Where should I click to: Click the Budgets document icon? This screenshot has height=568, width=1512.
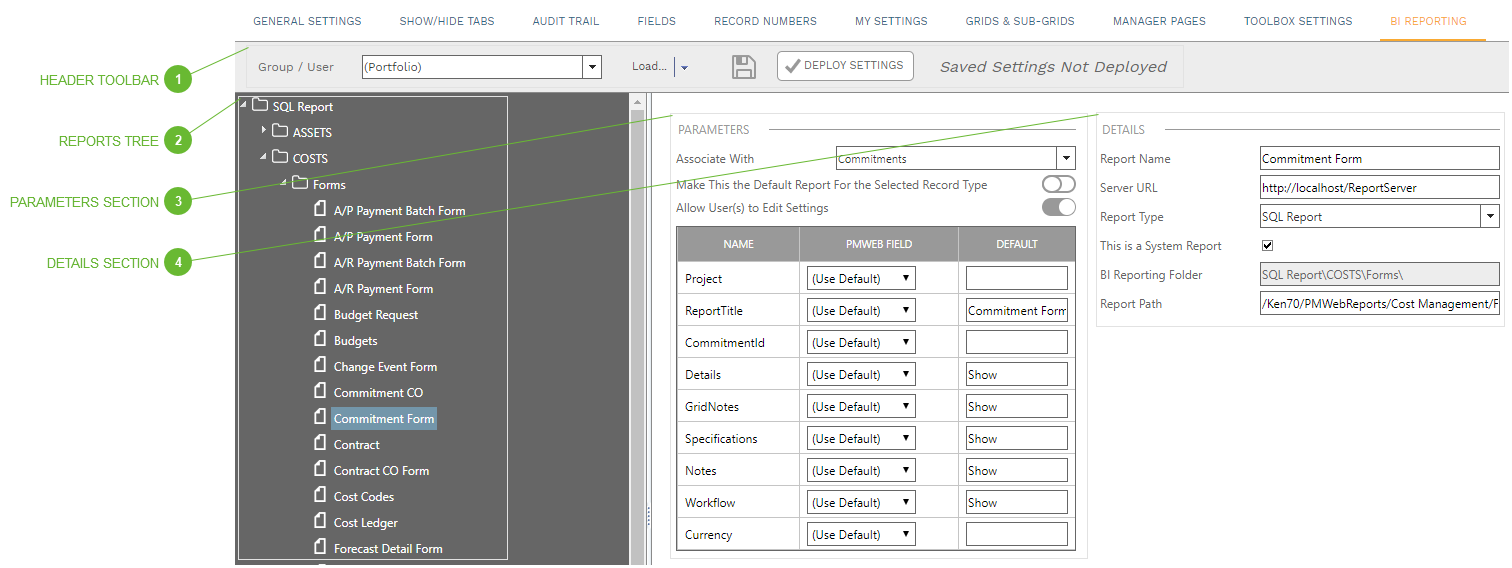click(x=321, y=339)
